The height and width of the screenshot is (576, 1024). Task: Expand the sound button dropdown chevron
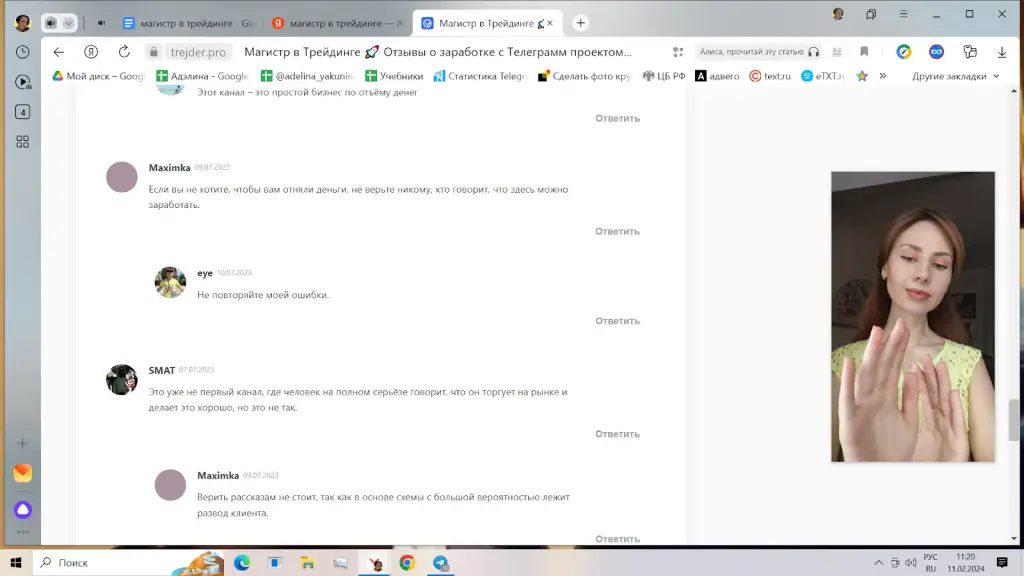69,23
